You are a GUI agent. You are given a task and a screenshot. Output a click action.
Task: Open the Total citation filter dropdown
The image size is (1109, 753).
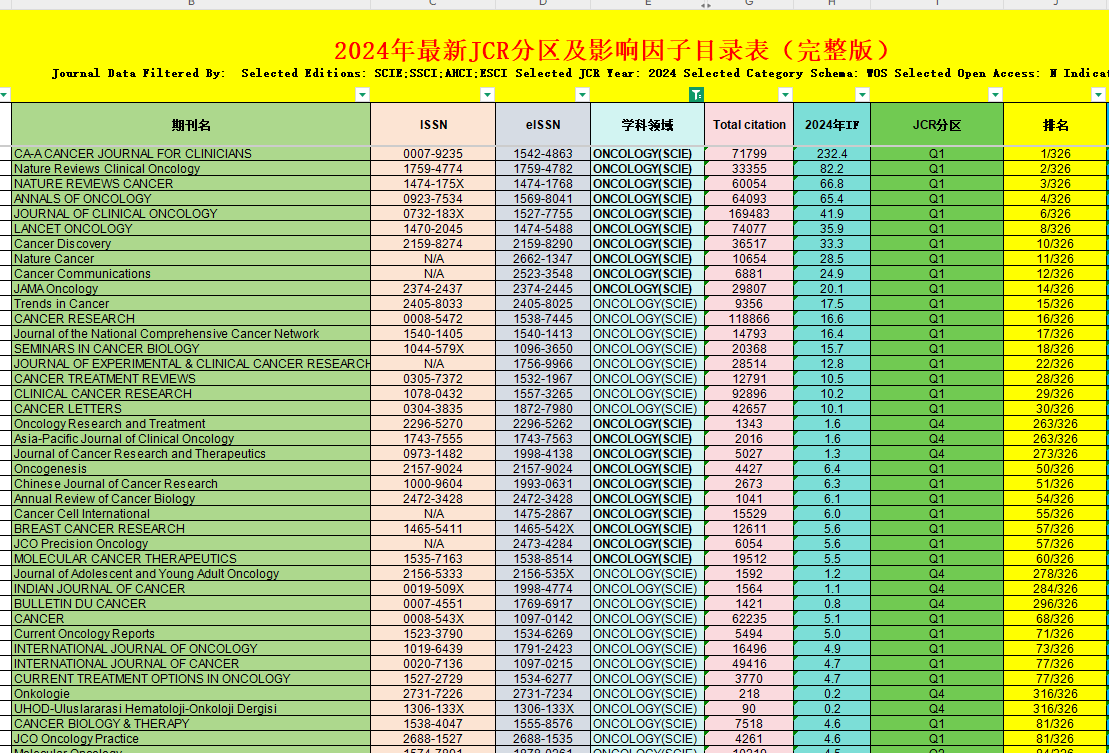(x=785, y=95)
